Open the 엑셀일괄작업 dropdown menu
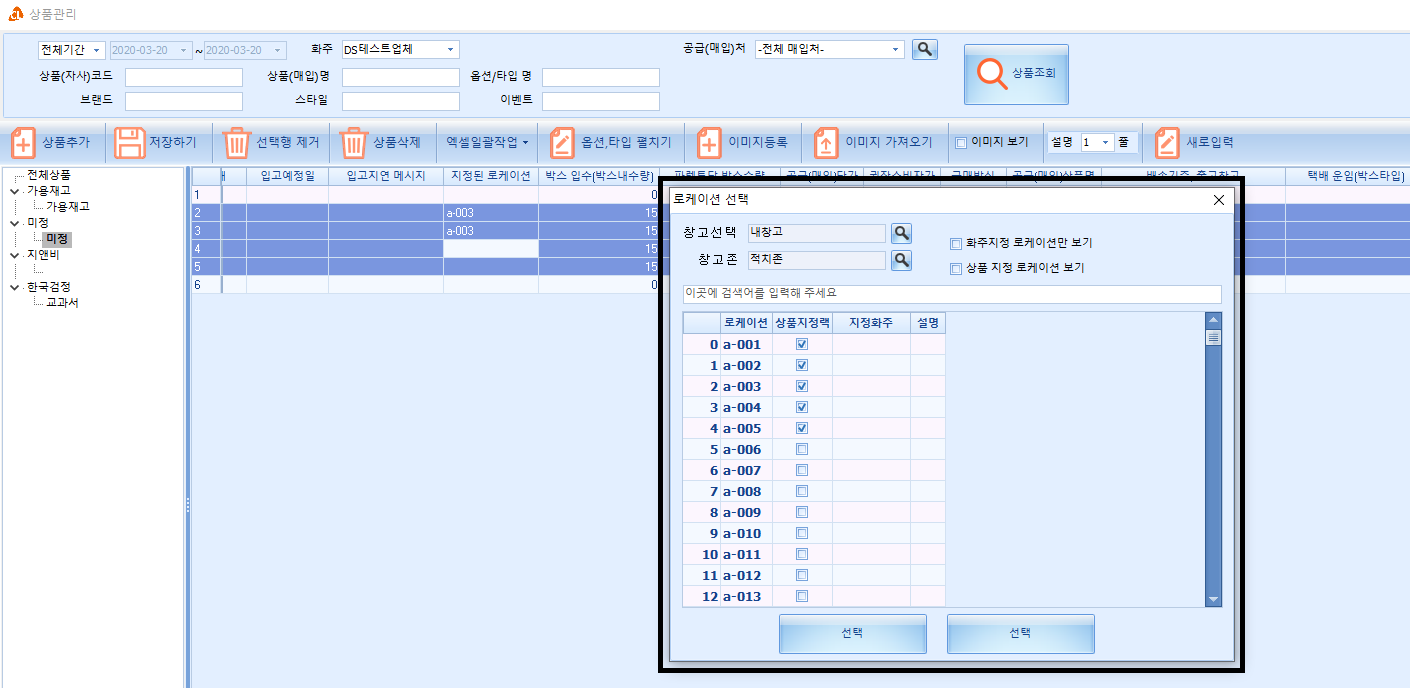The image size is (1410, 688). [487, 143]
